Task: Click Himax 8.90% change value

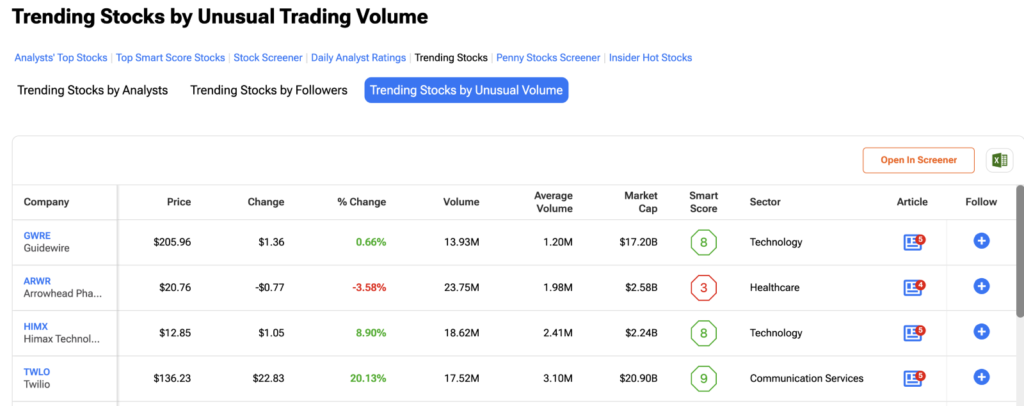Action: point(371,333)
